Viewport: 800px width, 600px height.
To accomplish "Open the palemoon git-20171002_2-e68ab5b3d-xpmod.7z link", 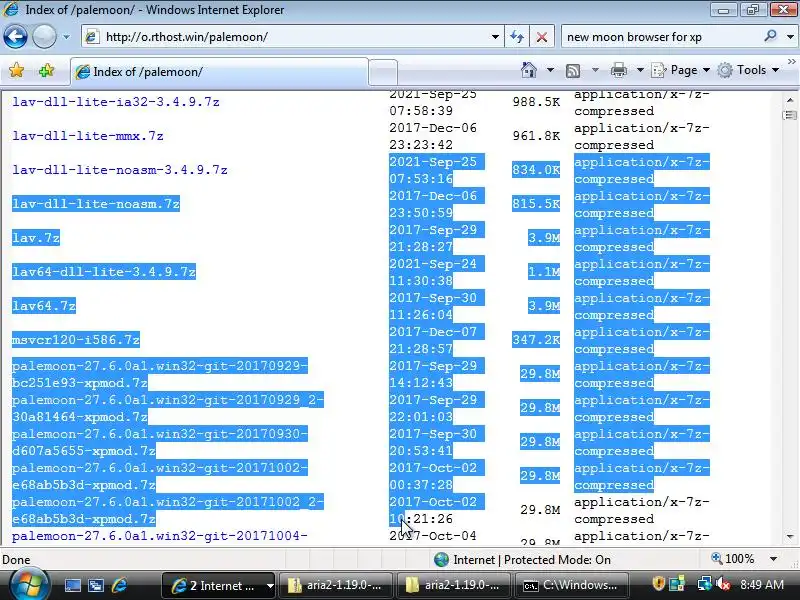I will (x=168, y=510).
